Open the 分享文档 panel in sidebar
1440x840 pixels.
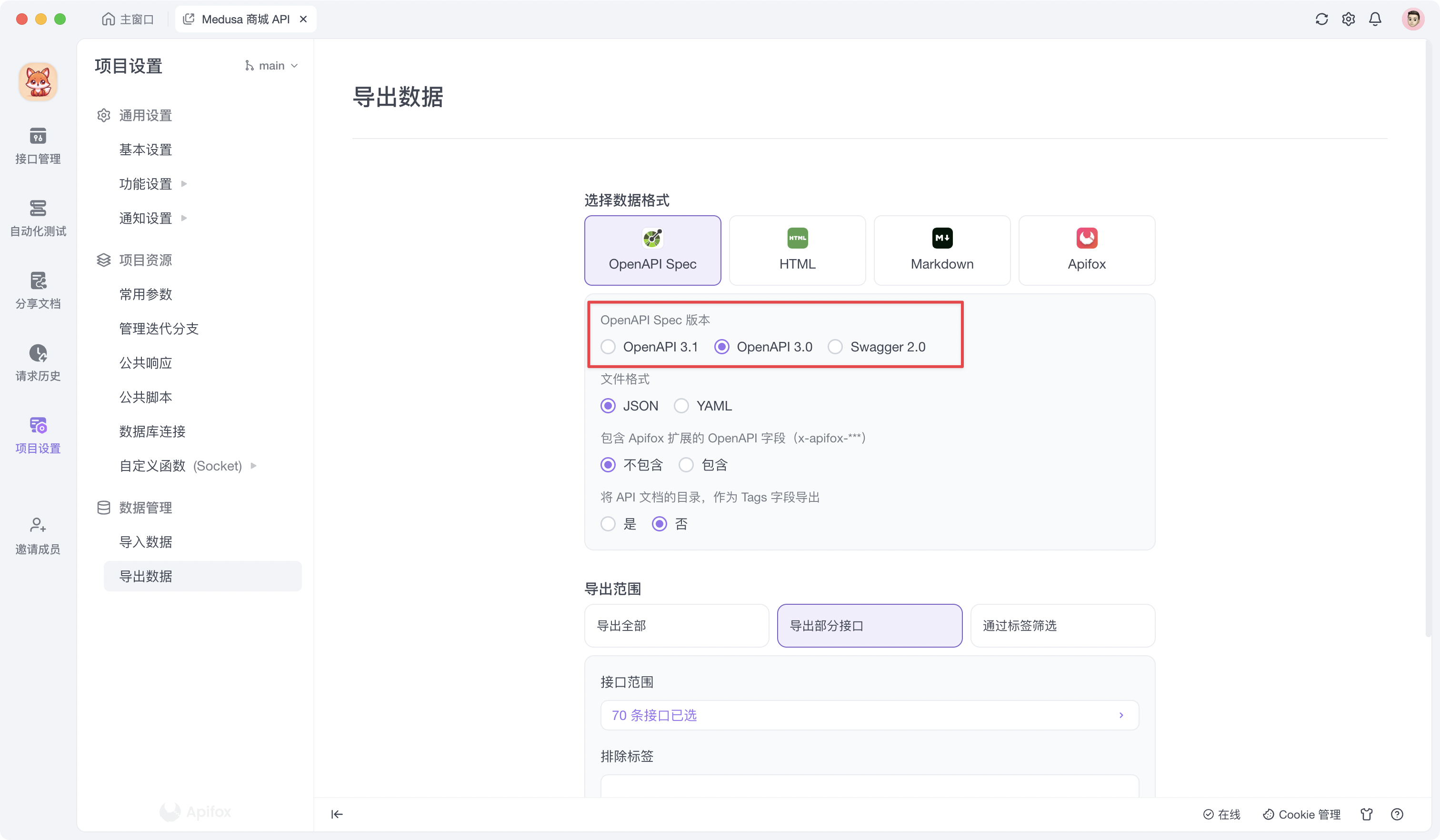(38, 290)
